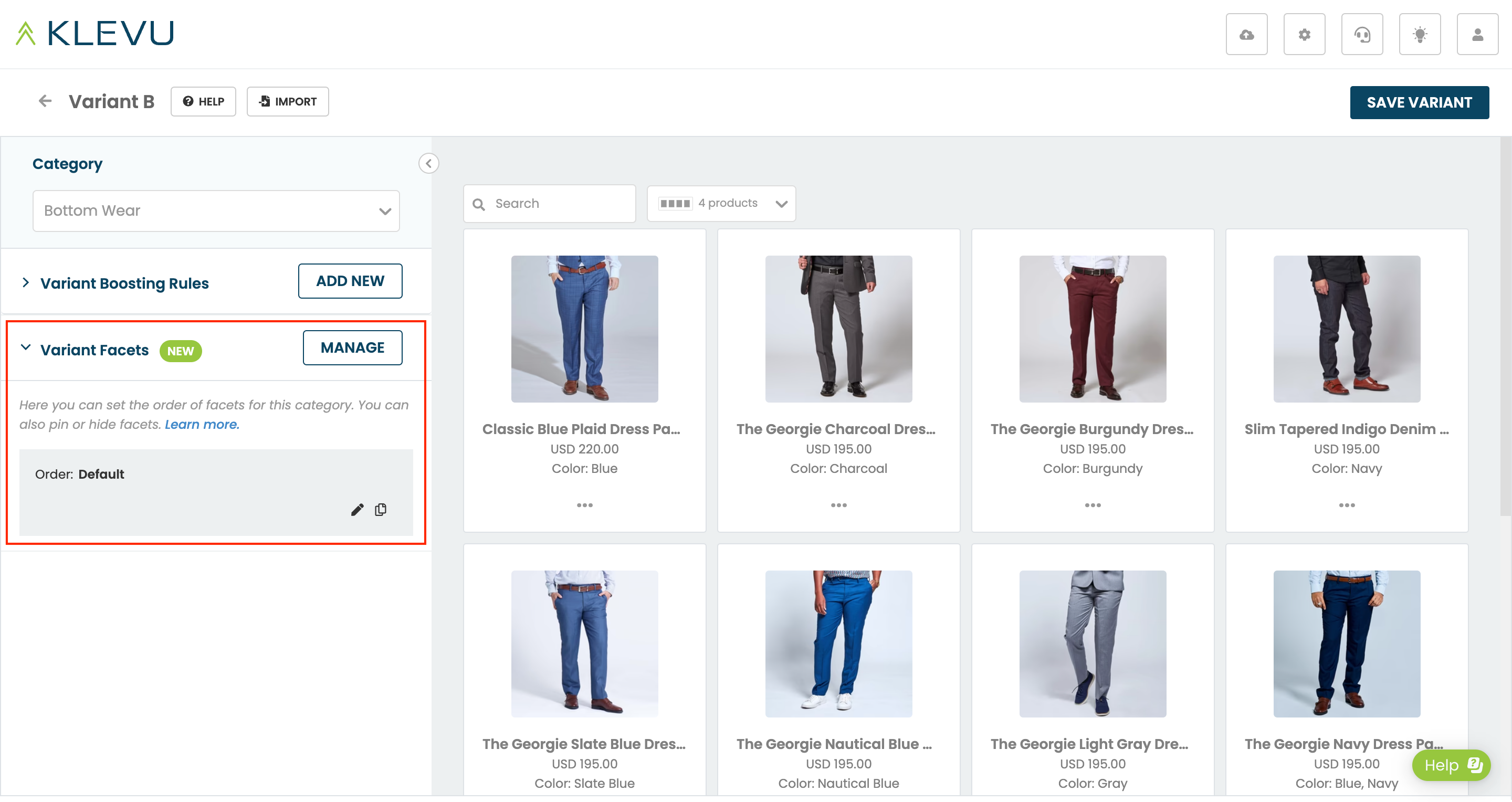The width and height of the screenshot is (1512, 802).
Task: Go back using the left arrow
Action: [45, 101]
